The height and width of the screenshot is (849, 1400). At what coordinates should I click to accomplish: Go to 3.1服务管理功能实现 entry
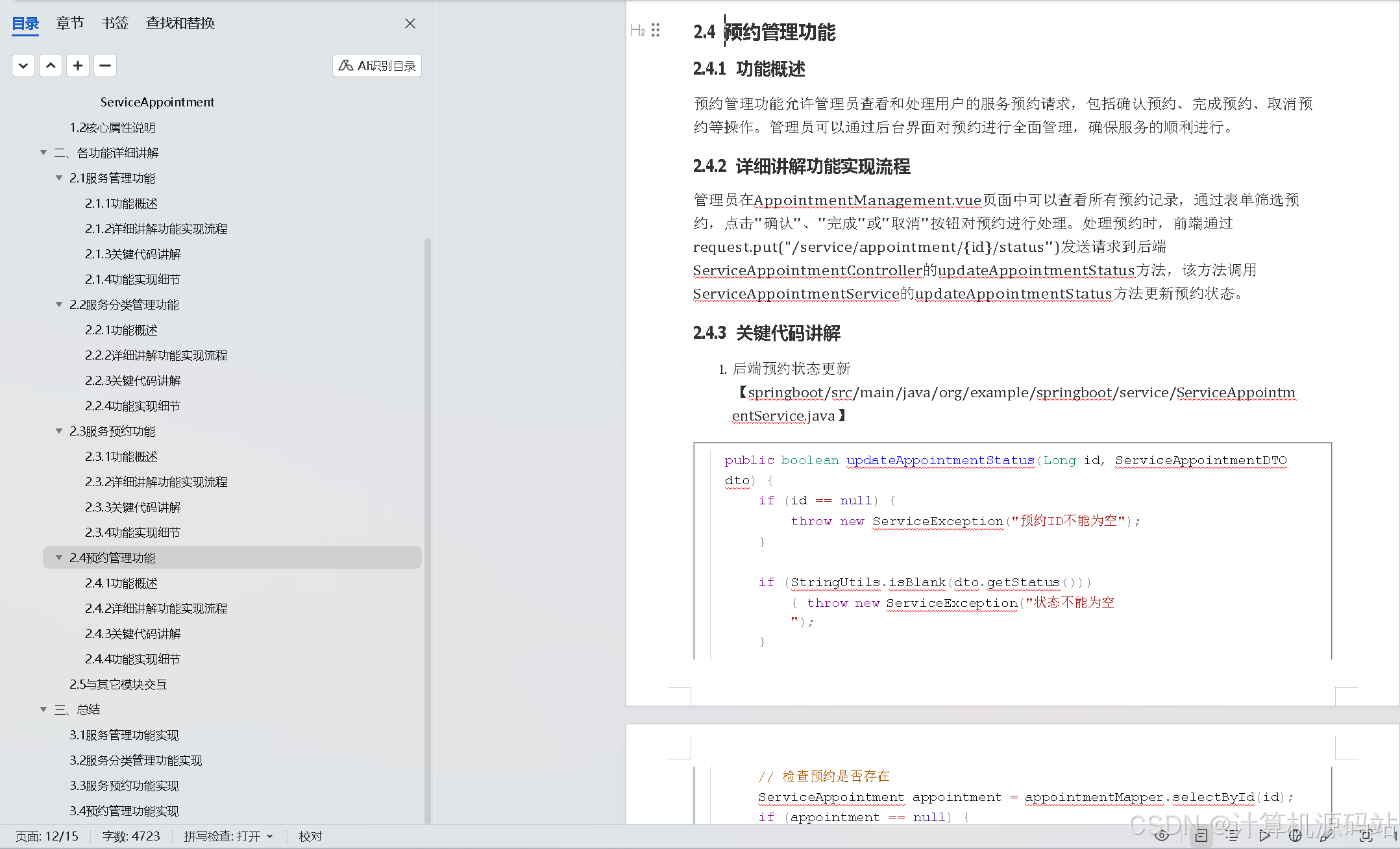click(124, 735)
